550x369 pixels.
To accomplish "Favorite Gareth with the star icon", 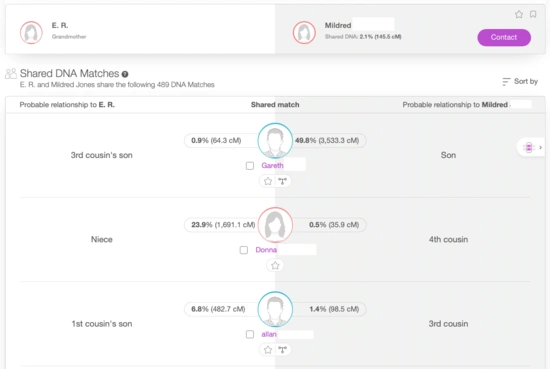I will (268, 181).
